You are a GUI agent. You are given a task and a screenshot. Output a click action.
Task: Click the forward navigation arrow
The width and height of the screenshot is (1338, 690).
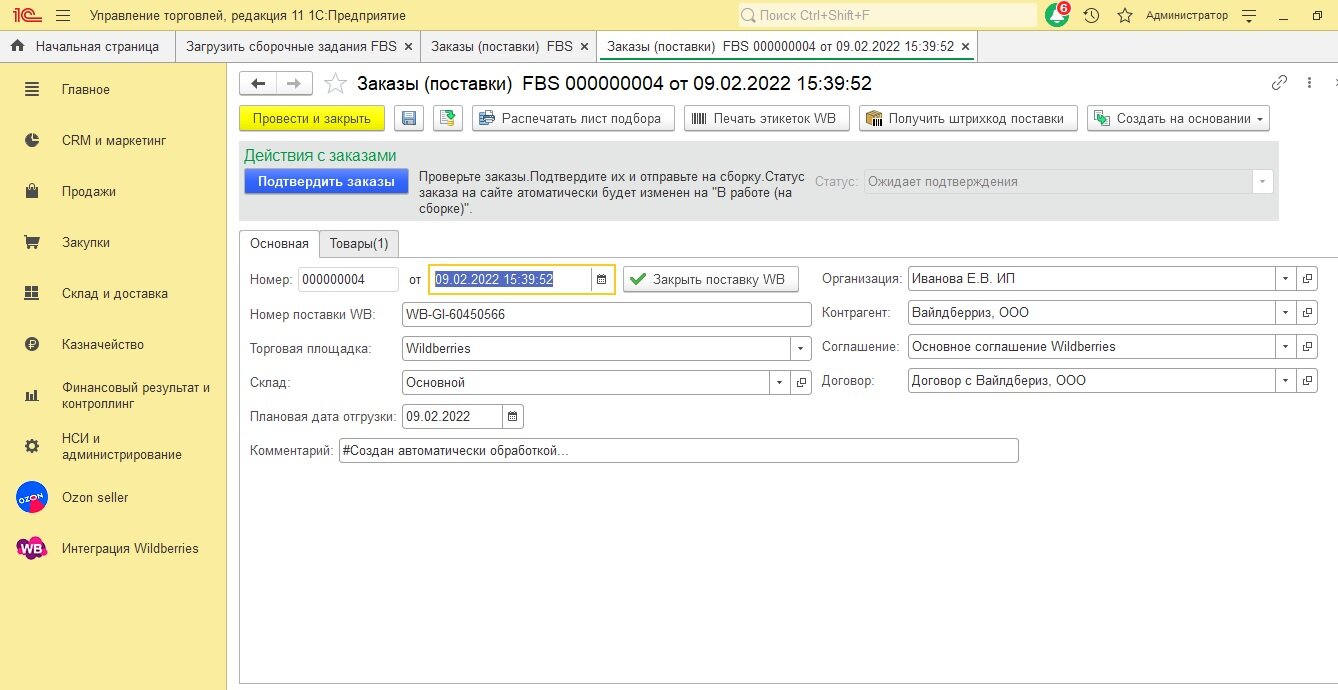point(294,83)
